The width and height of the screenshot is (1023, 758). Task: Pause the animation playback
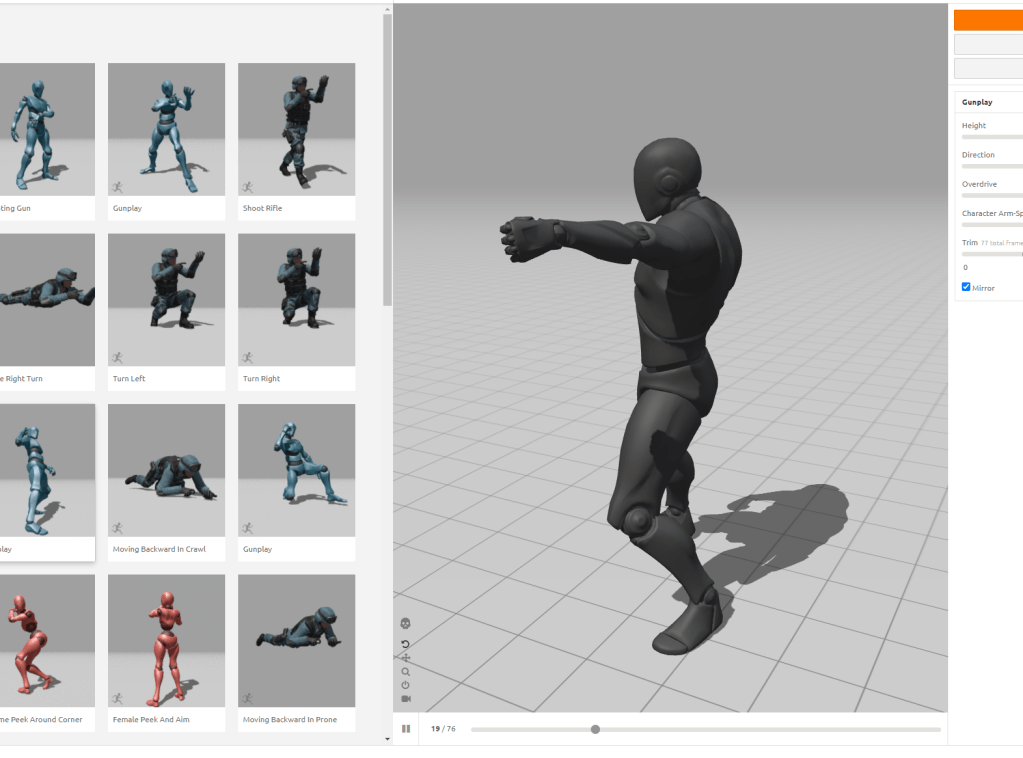point(406,729)
